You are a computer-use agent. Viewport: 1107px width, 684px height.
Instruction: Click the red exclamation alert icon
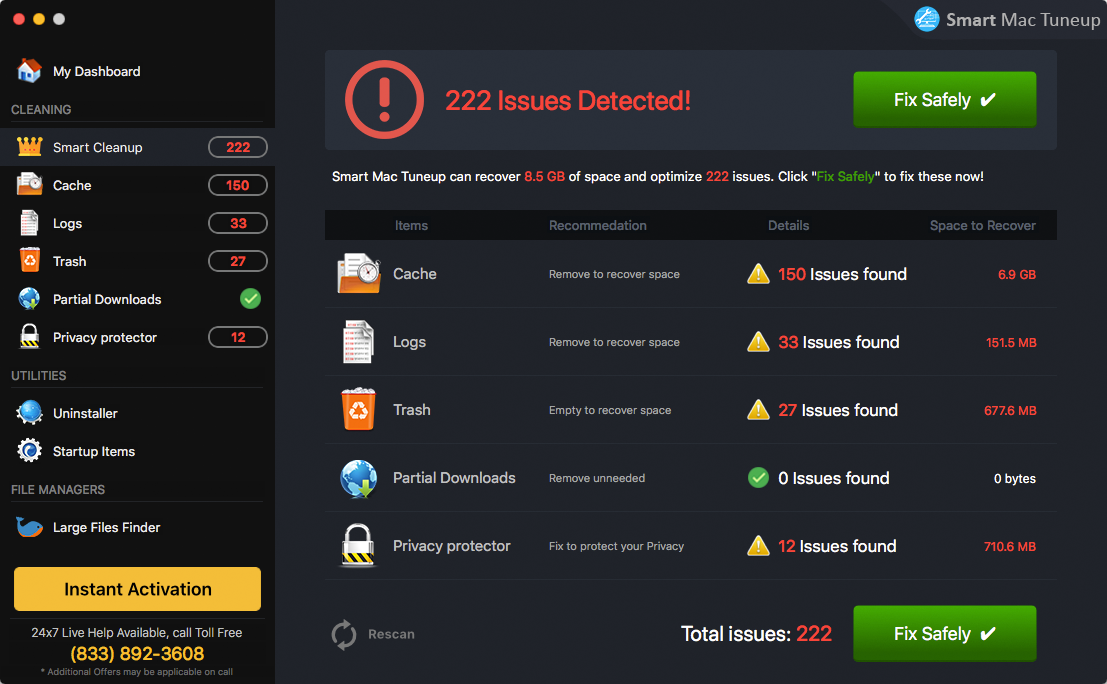point(384,100)
